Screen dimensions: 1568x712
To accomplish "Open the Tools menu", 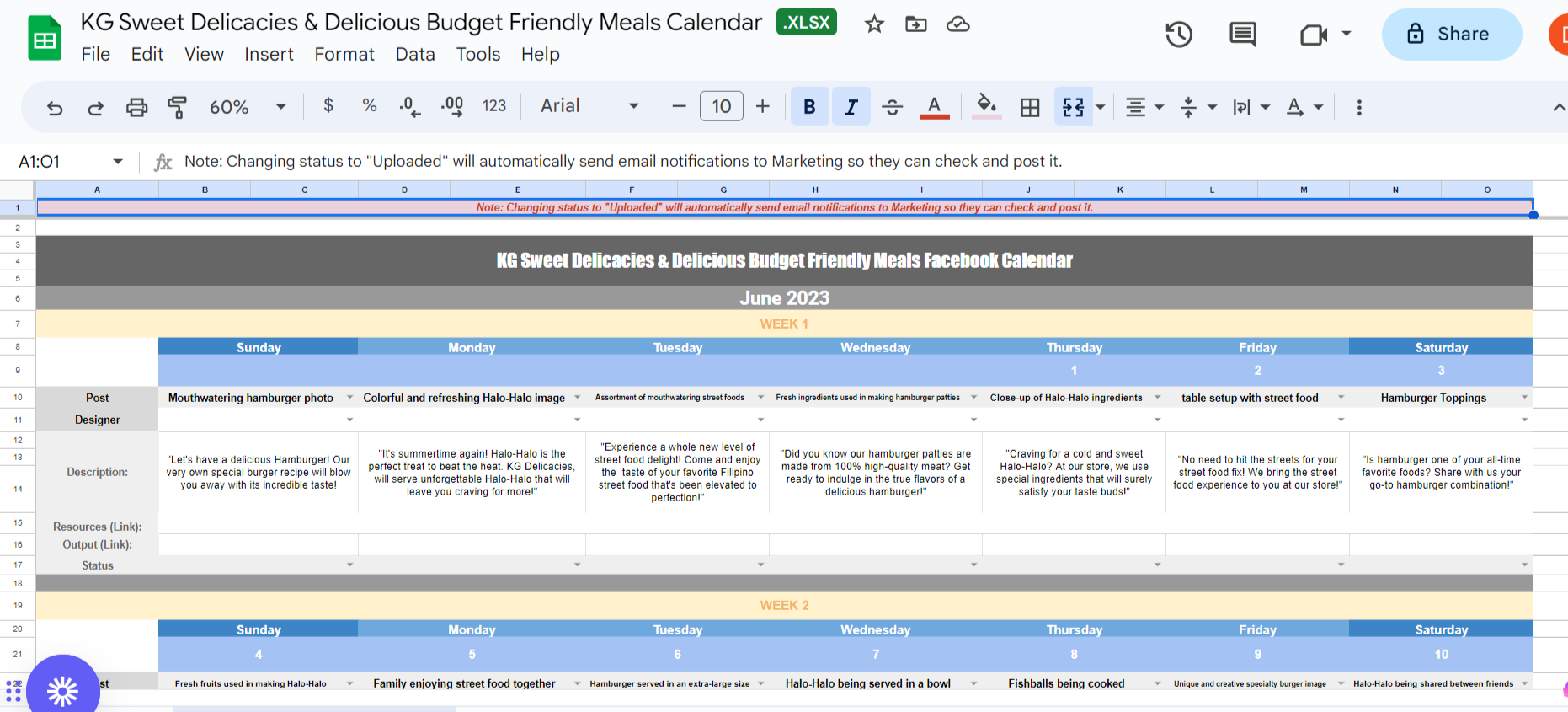I will (478, 54).
